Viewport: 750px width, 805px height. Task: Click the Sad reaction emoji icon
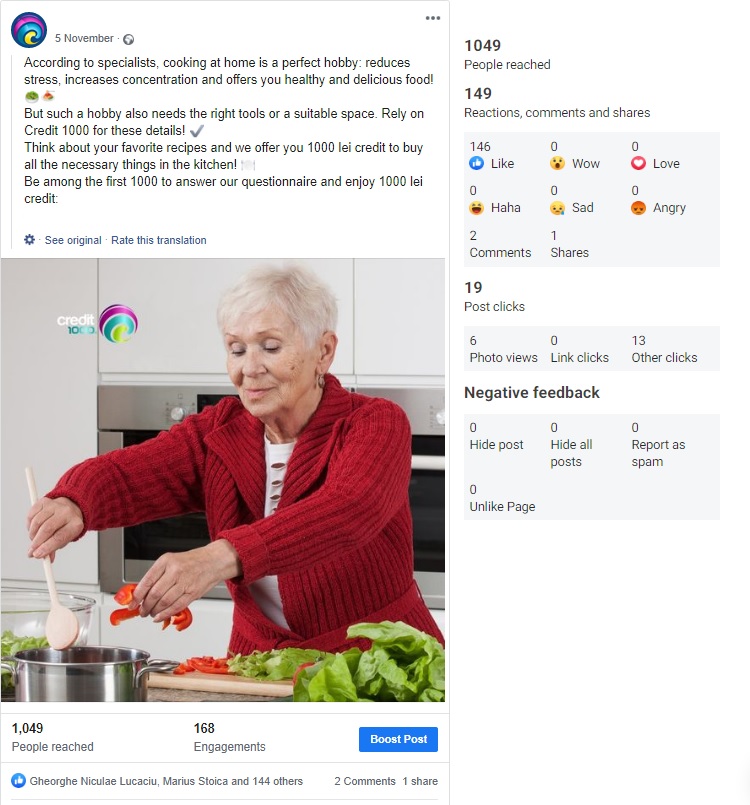[557, 208]
